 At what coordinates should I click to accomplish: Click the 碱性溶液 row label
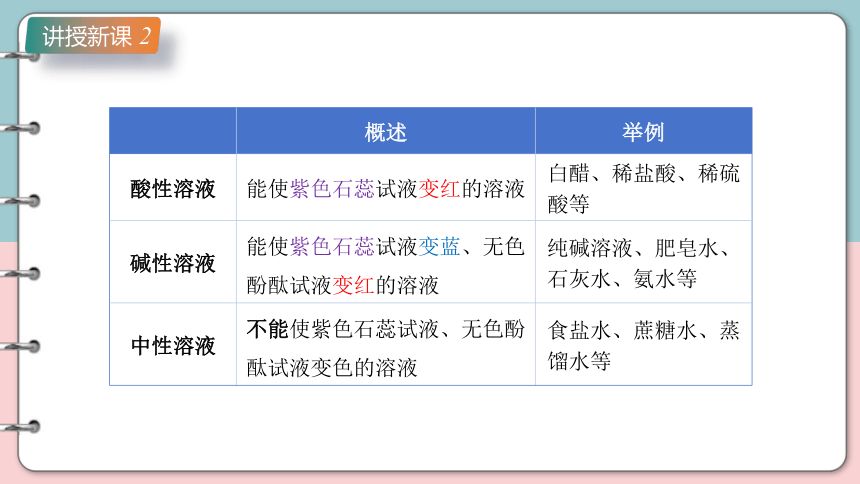173,263
